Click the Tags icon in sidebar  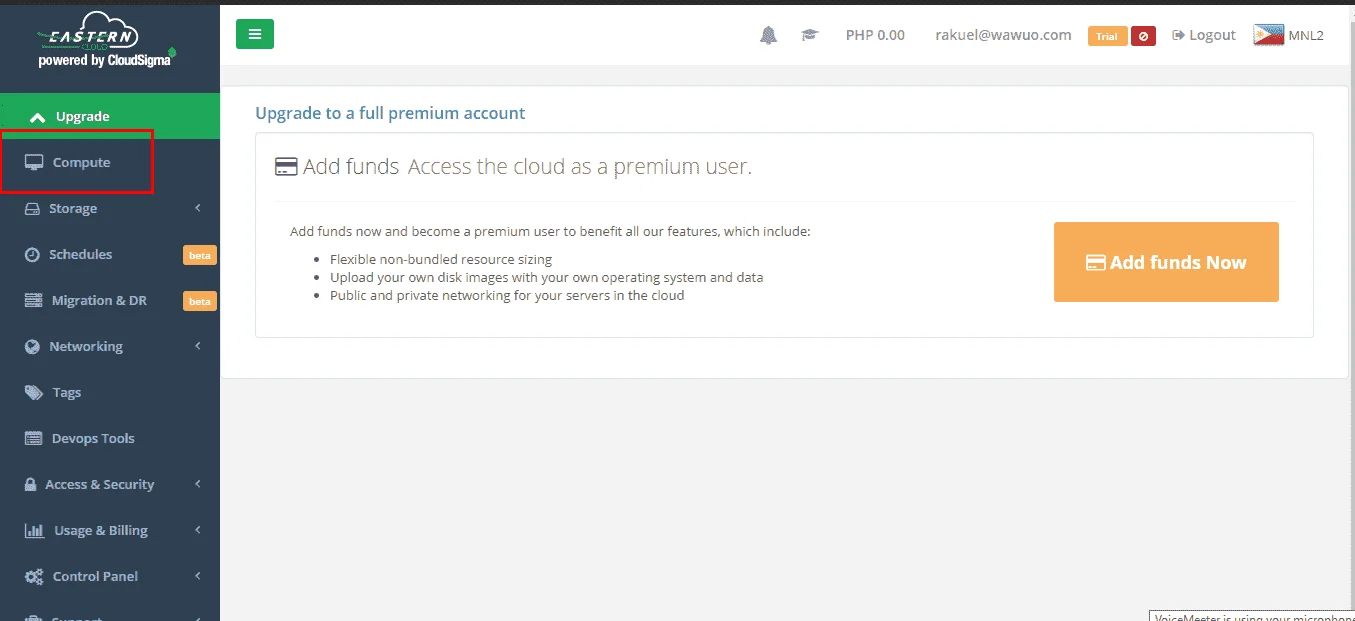[x=34, y=392]
